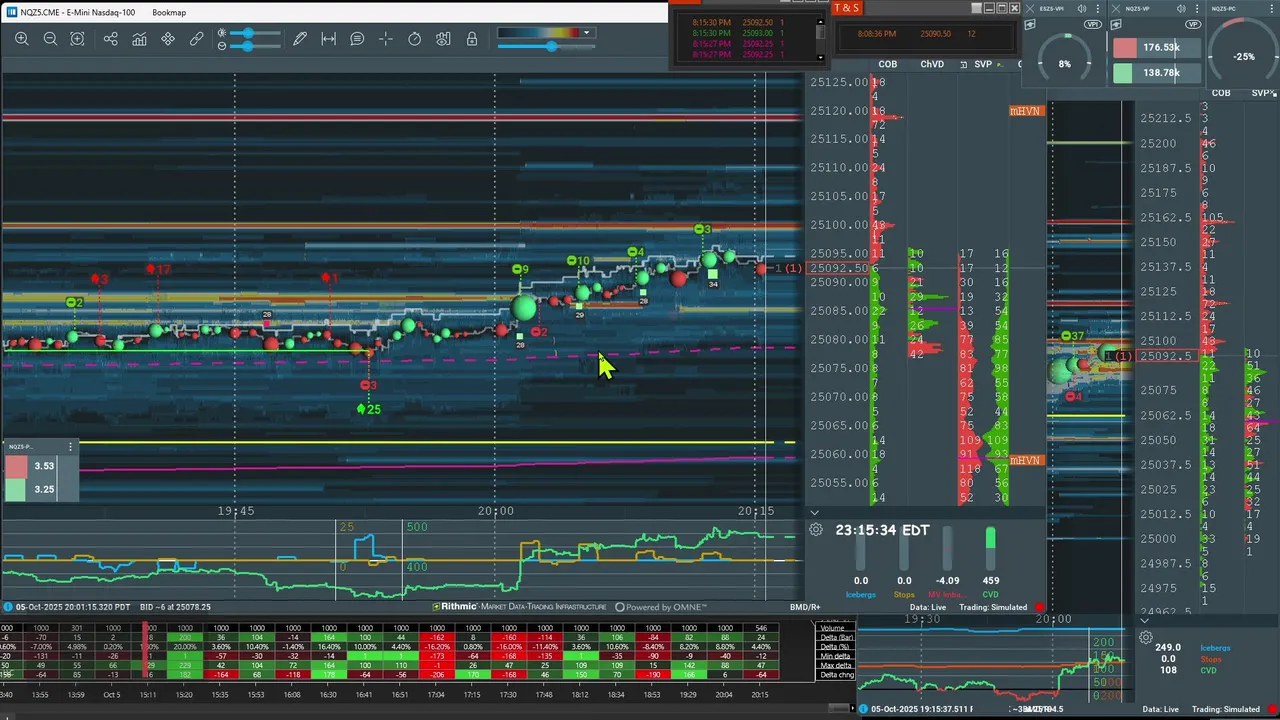The image size is (1280, 720).
Task: Click the mHVN marker near 25060
Action: tap(1026, 460)
